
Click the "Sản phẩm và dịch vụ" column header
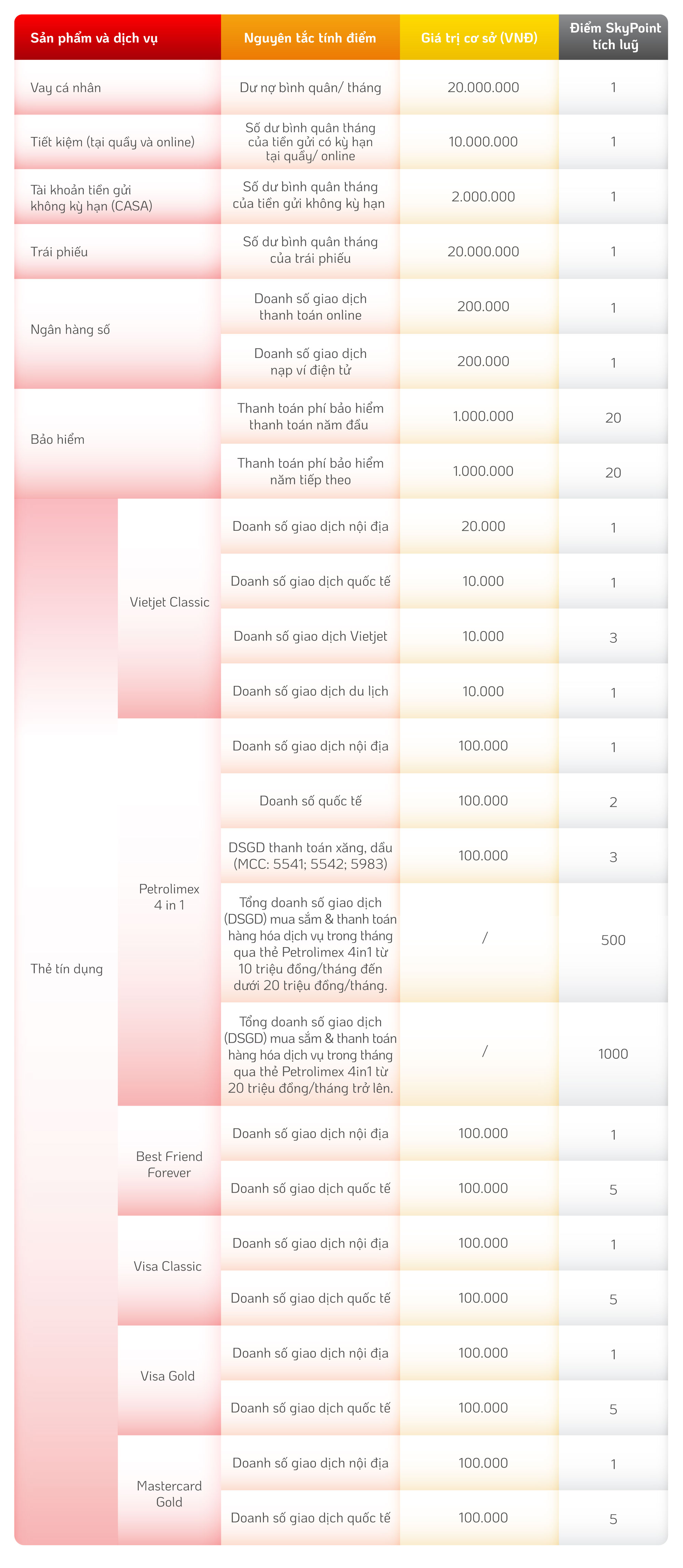point(94,38)
